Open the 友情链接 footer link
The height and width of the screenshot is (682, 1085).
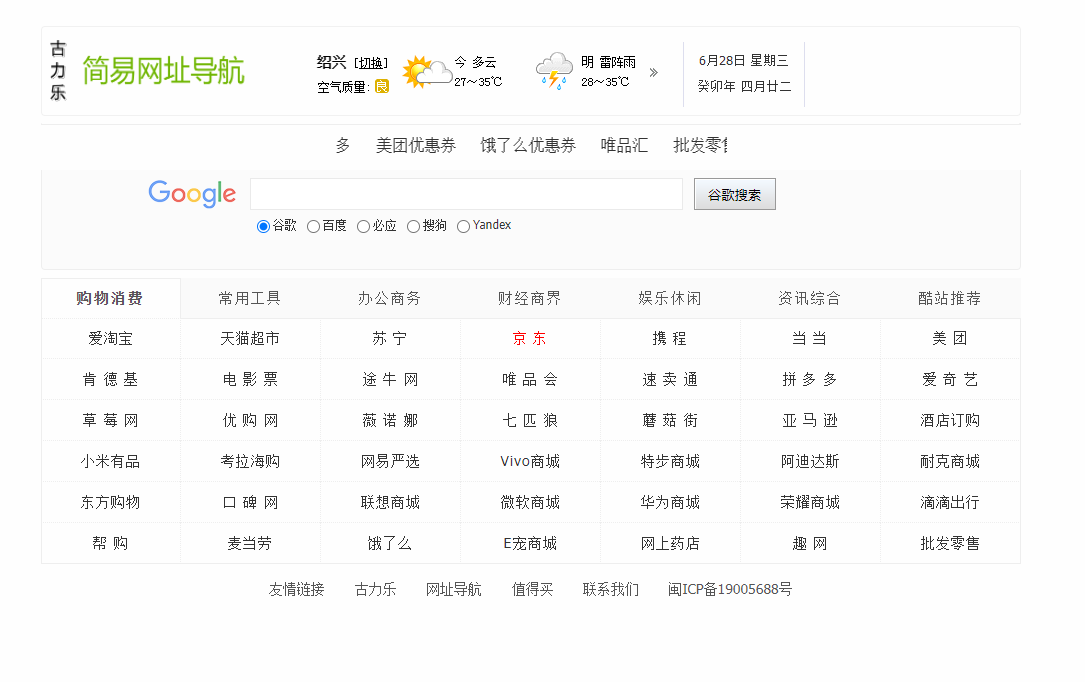pyautogui.click(x=296, y=589)
